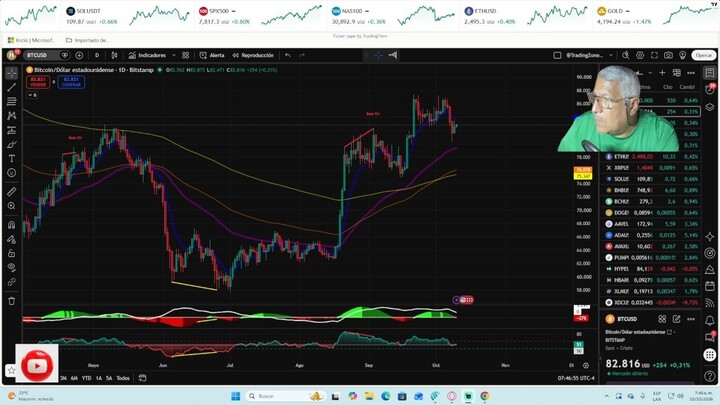Open BTCUSD details panel three-dots menu
Viewport: 720px width, 405px height.
(691, 319)
